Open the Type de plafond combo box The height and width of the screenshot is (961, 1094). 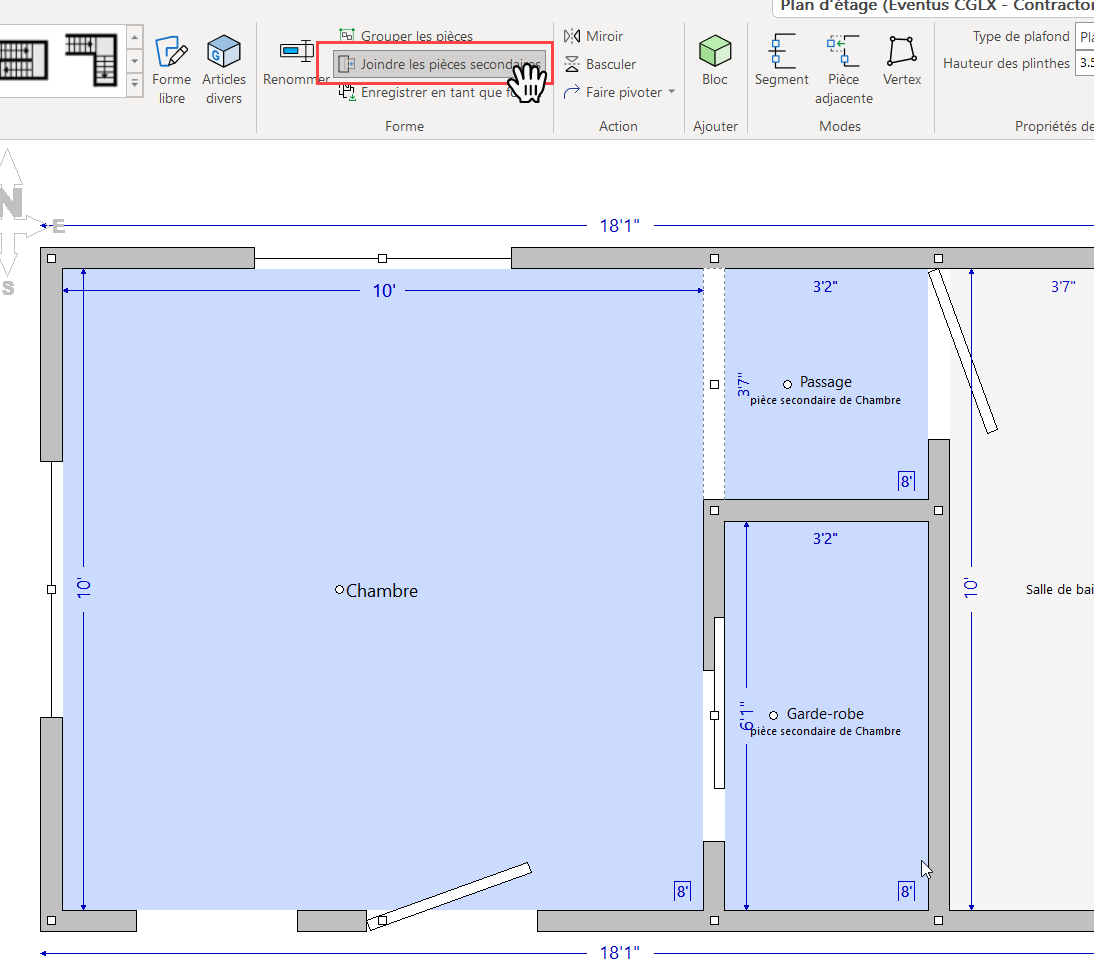(1084, 36)
